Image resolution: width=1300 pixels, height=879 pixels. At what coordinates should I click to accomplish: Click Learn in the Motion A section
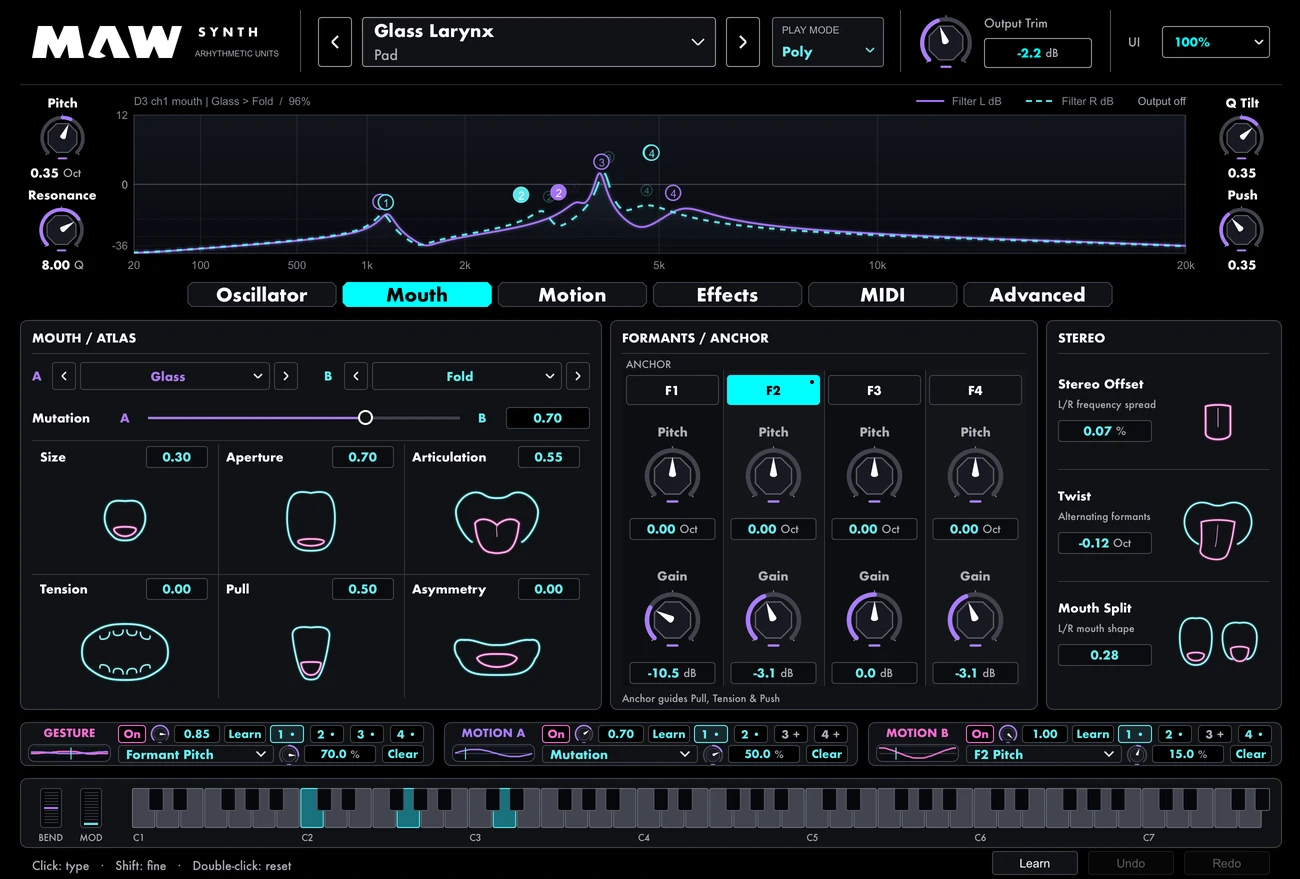coord(669,734)
